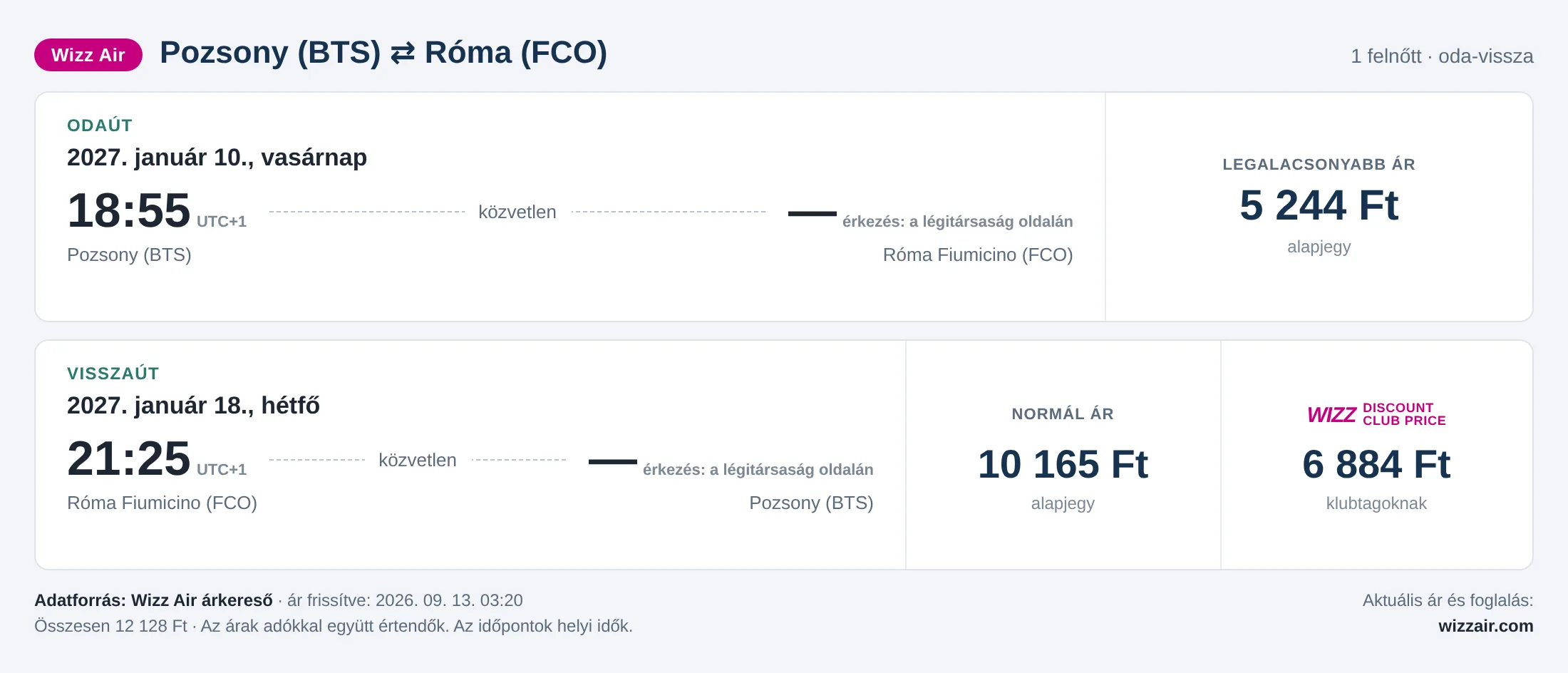1568x673 pixels.
Task: Click the outbound arrival time placeholder dash
Action: coord(813,213)
